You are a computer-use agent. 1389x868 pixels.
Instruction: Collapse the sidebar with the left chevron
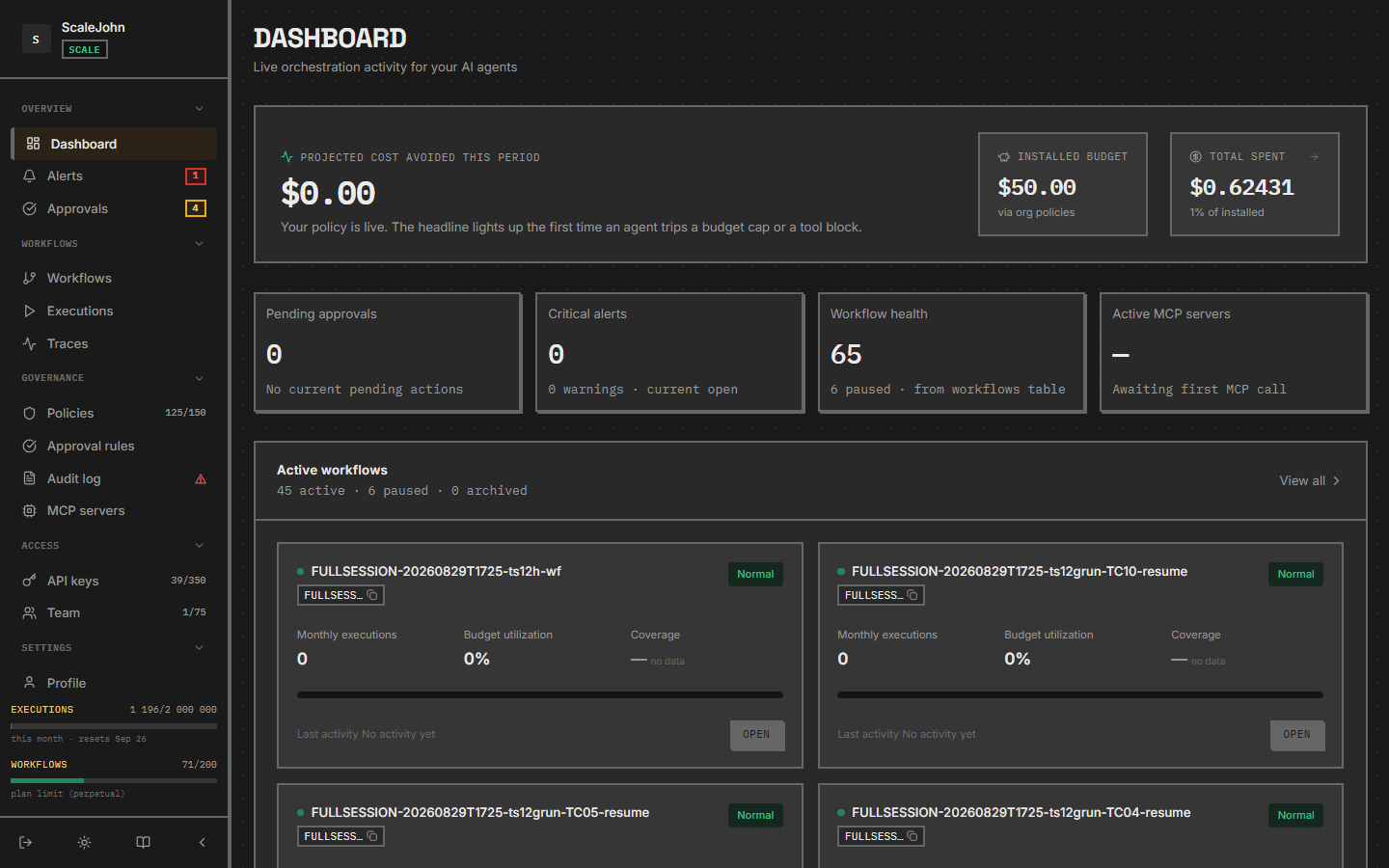203,842
